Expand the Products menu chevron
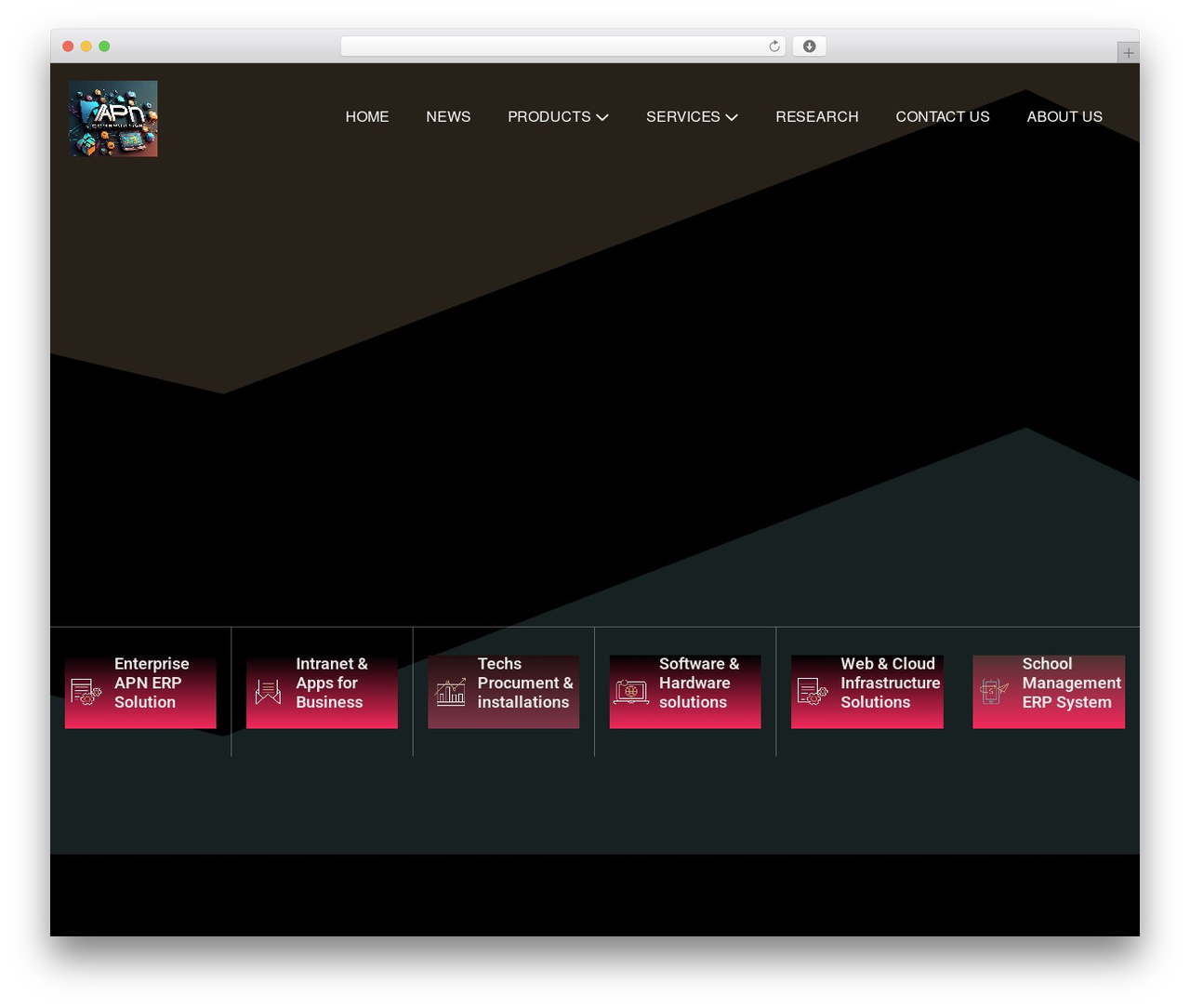 click(602, 117)
